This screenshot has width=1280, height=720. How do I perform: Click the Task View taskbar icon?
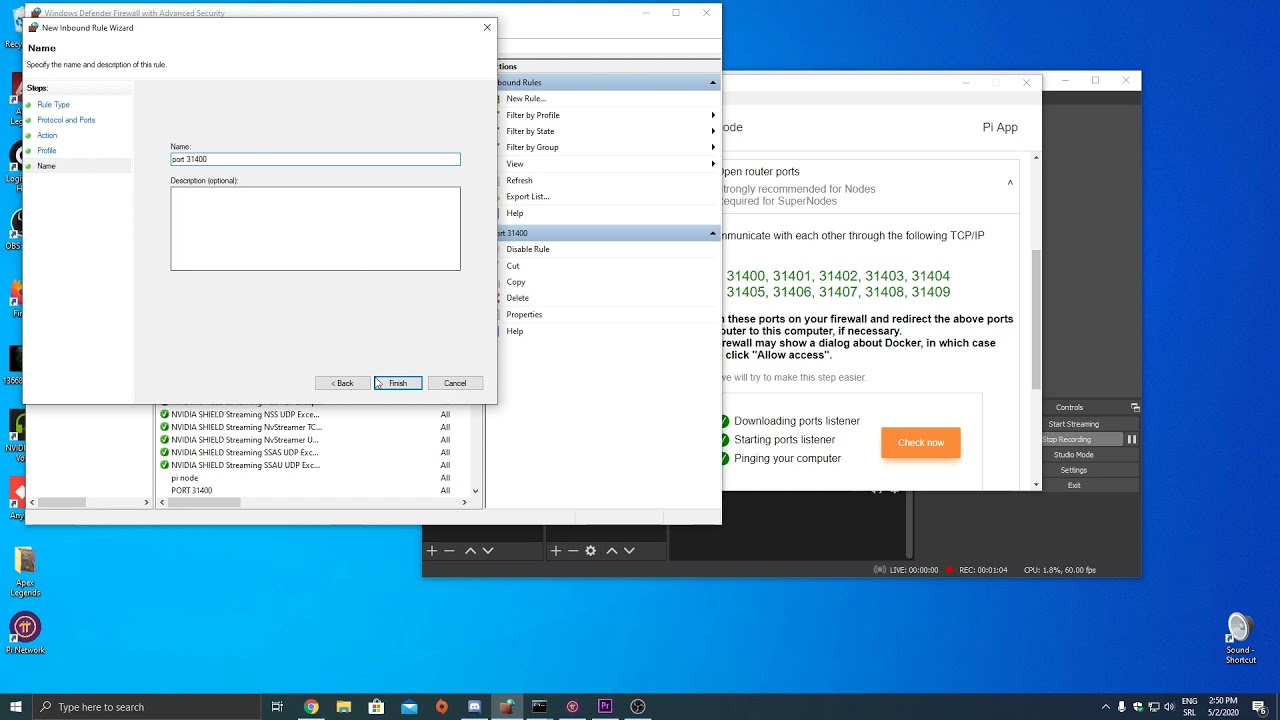tap(277, 707)
